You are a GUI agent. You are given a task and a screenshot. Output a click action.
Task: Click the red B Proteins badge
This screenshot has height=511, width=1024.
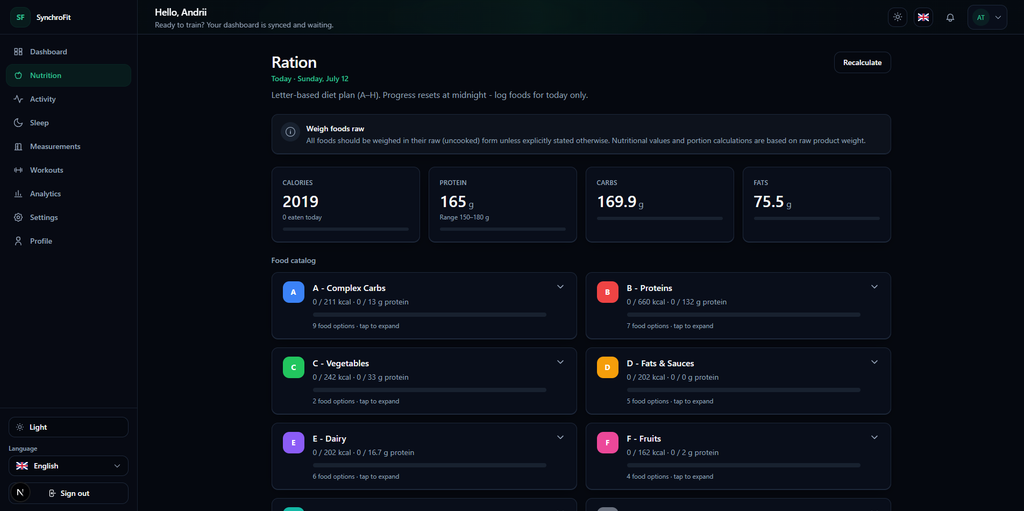[607, 292]
